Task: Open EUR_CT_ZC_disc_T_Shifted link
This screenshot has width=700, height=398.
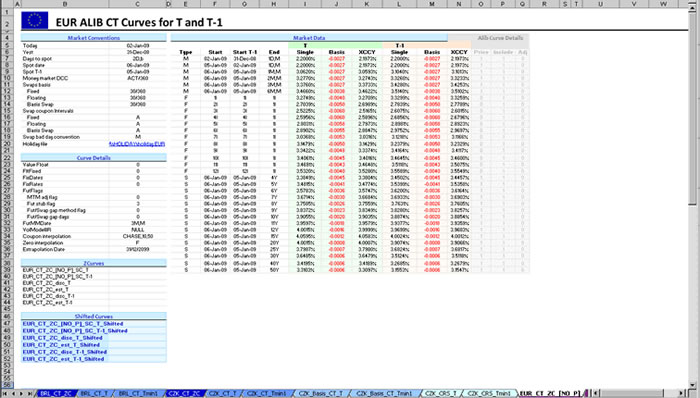Action: (62, 338)
